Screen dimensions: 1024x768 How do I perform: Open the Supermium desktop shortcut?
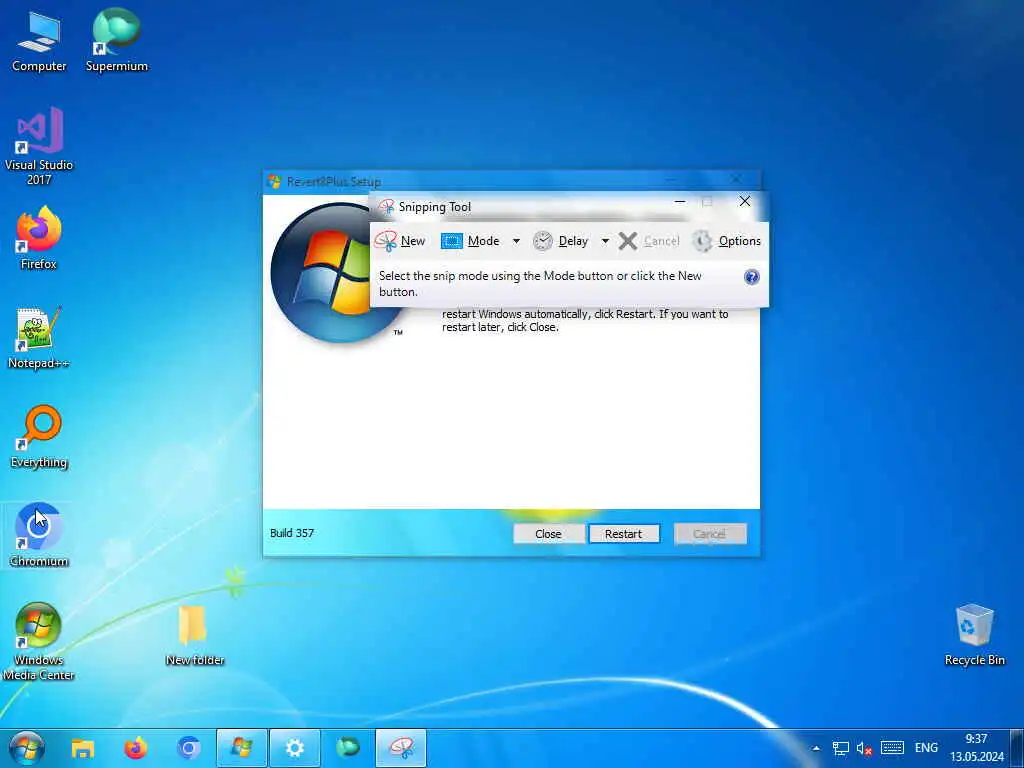117,40
